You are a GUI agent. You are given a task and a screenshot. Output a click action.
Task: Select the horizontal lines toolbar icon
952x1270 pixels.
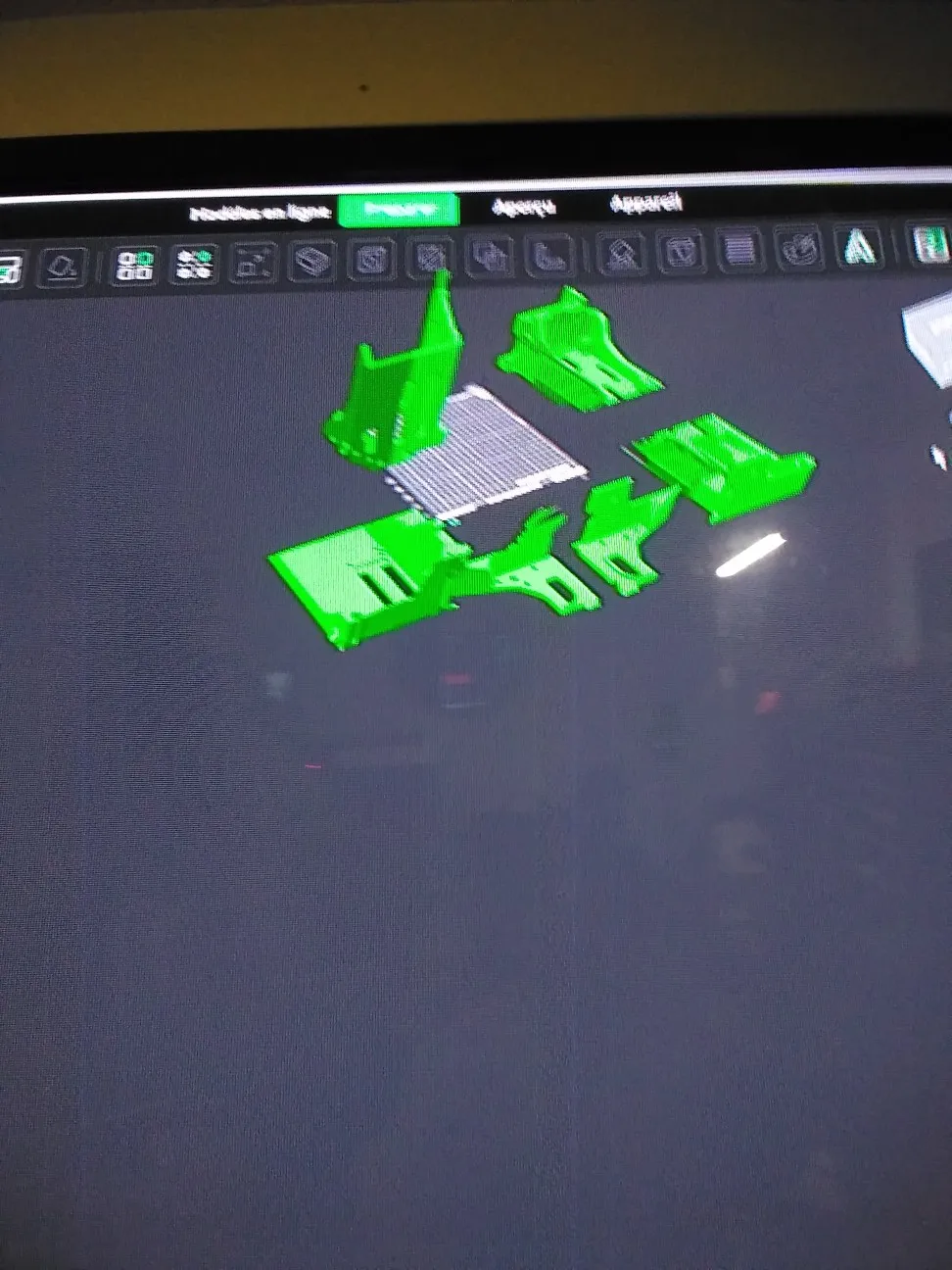pyautogui.click(x=739, y=250)
